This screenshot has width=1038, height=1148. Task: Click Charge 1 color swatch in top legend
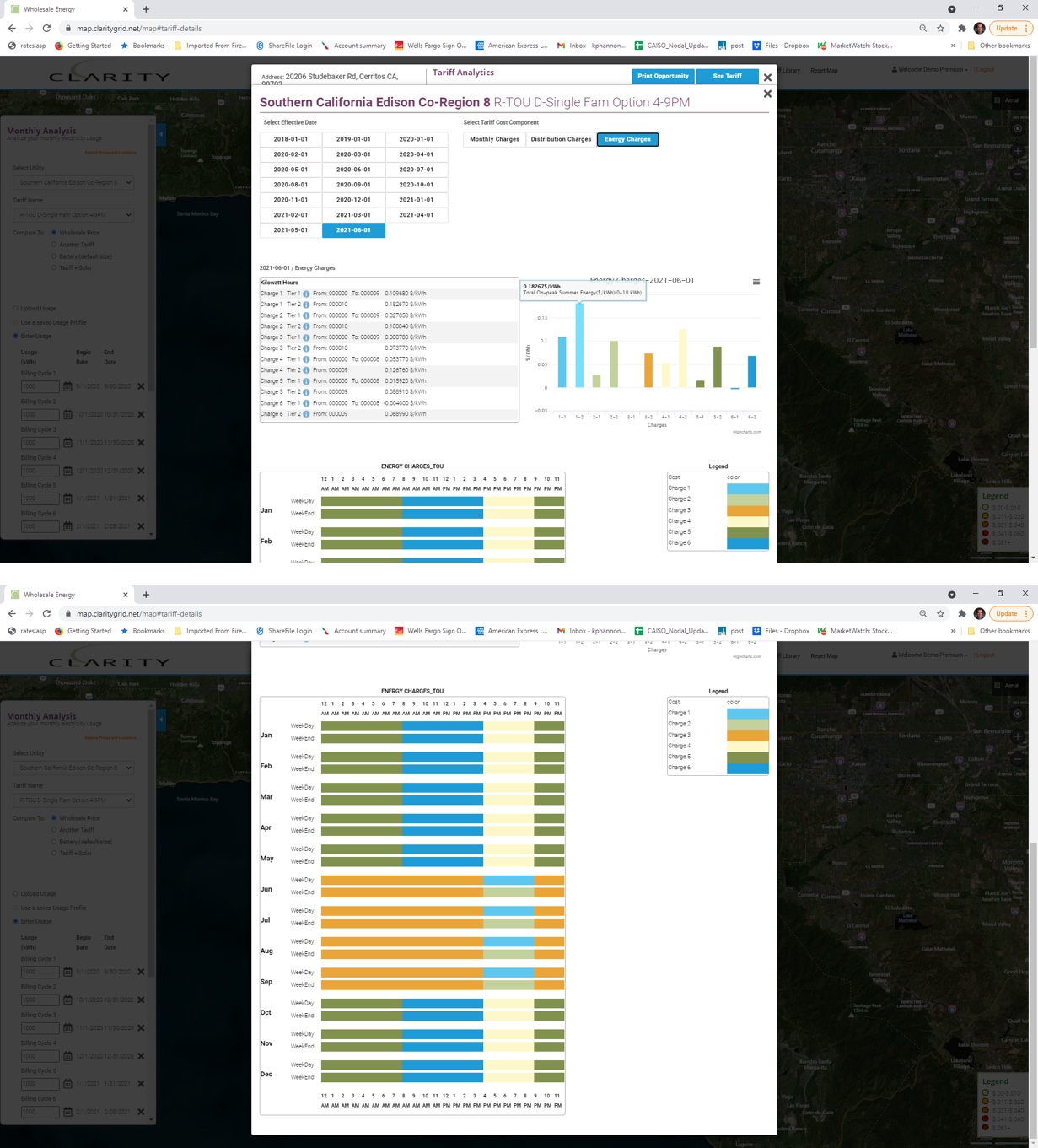point(748,488)
